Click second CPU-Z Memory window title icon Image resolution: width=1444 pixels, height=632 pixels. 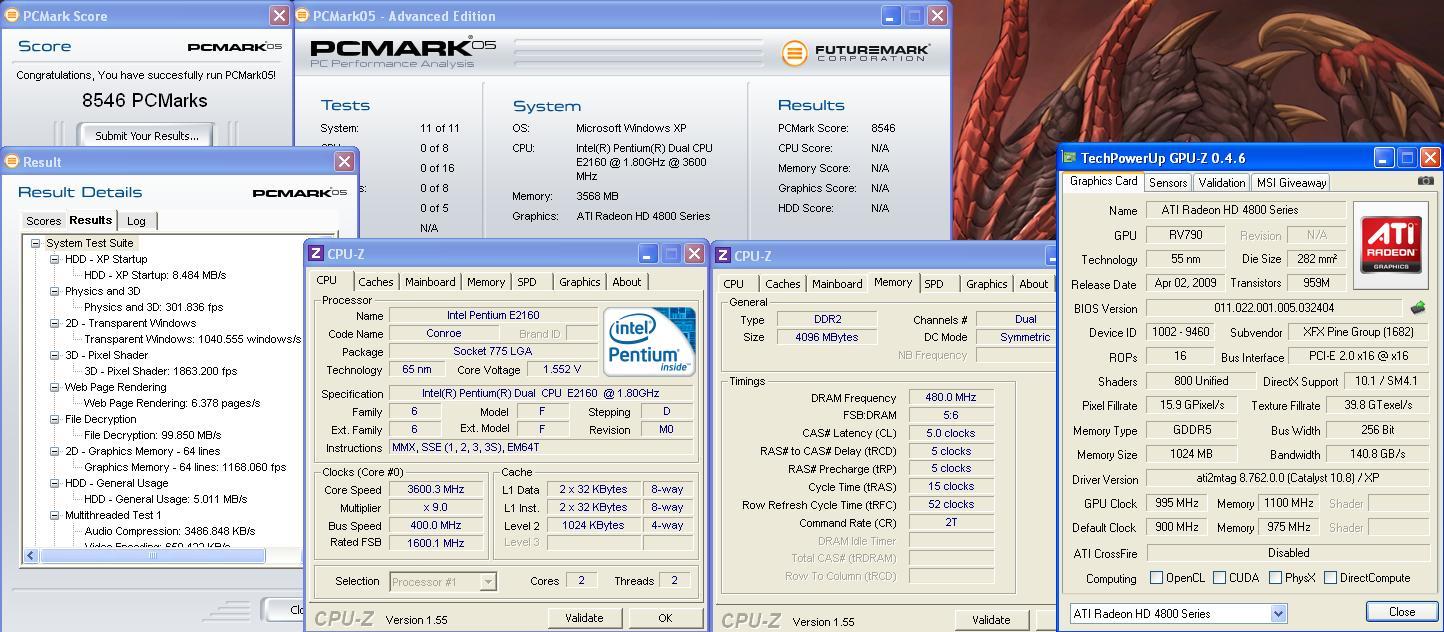[723, 256]
